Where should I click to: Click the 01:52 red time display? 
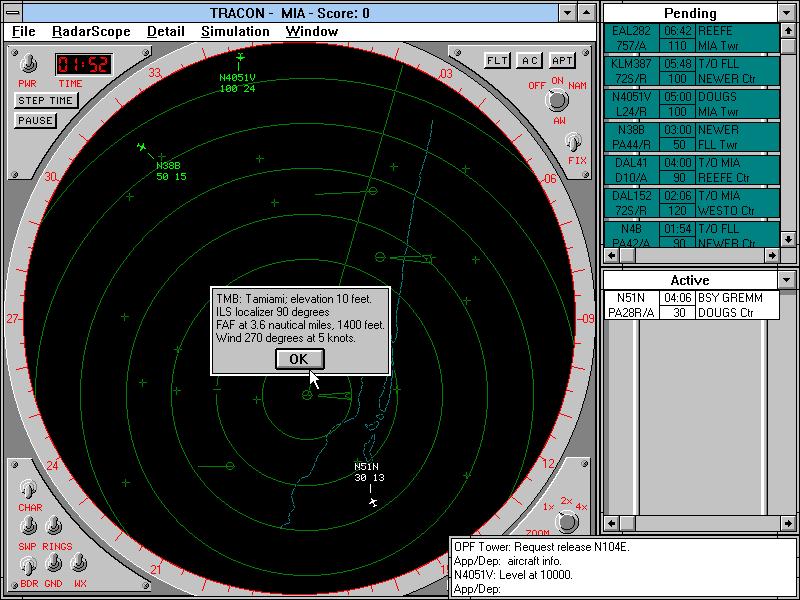(x=83, y=64)
